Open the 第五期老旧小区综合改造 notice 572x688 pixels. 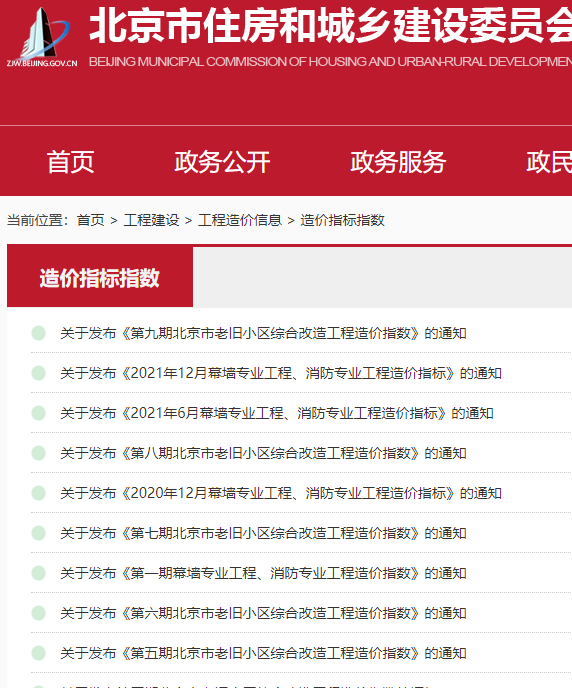point(263,653)
